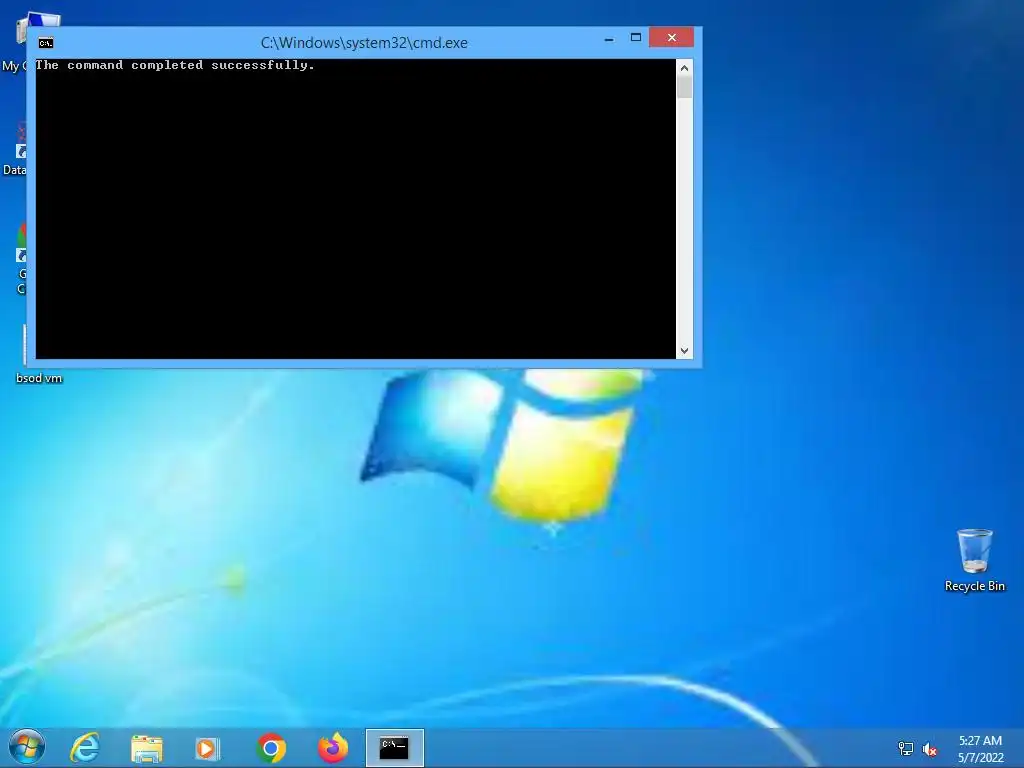Image resolution: width=1024 pixels, height=768 pixels.
Task: Launch Firefox from the taskbar
Action: click(x=333, y=748)
